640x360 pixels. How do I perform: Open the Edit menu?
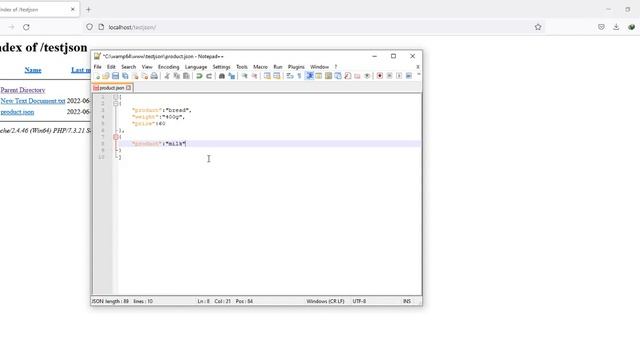[x=111, y=67]
